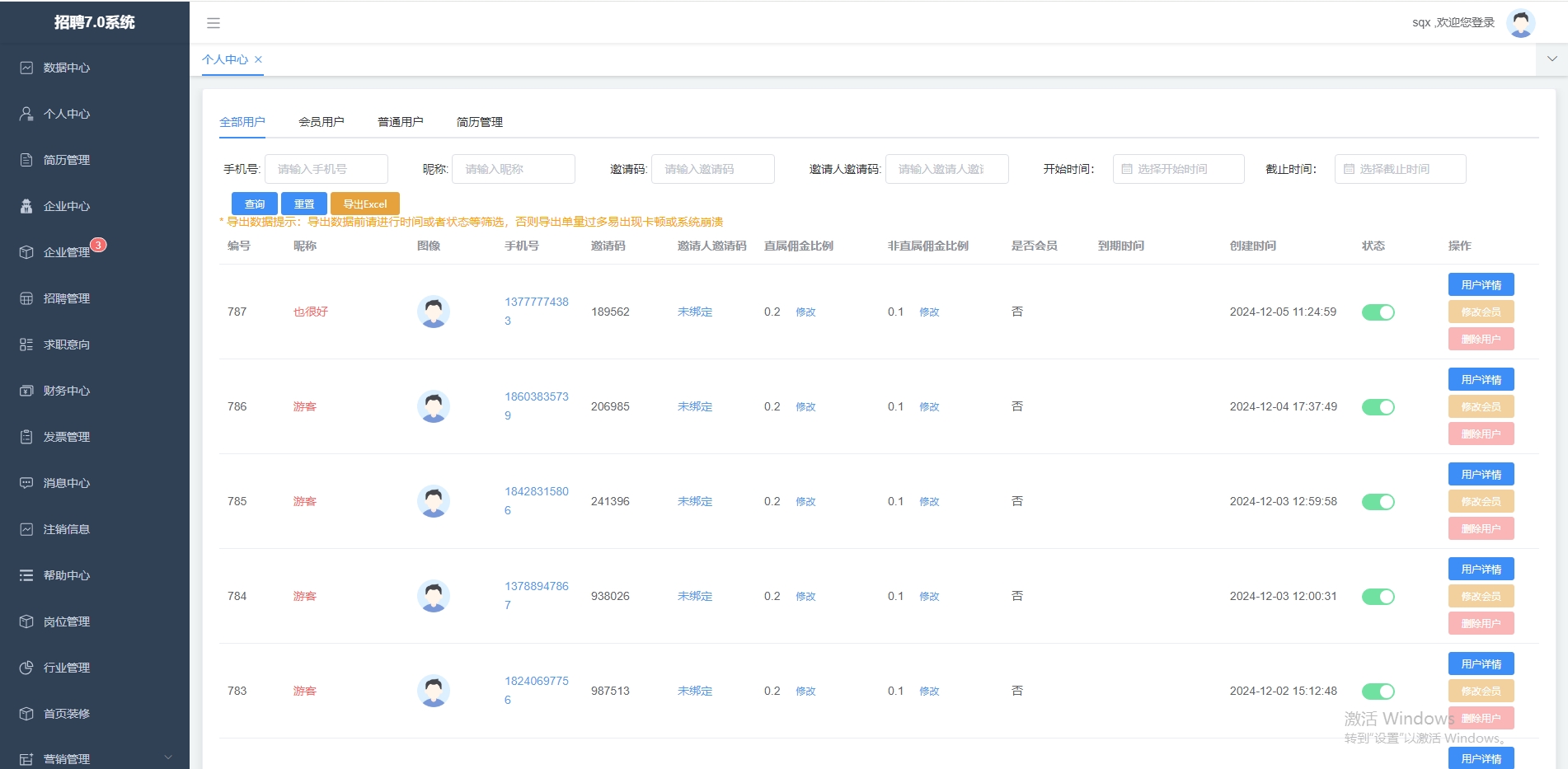Click 修改 link for user 785's commission
This screenshot has width=1568, height=769.
pyautogui.click(x=805, y=501)
